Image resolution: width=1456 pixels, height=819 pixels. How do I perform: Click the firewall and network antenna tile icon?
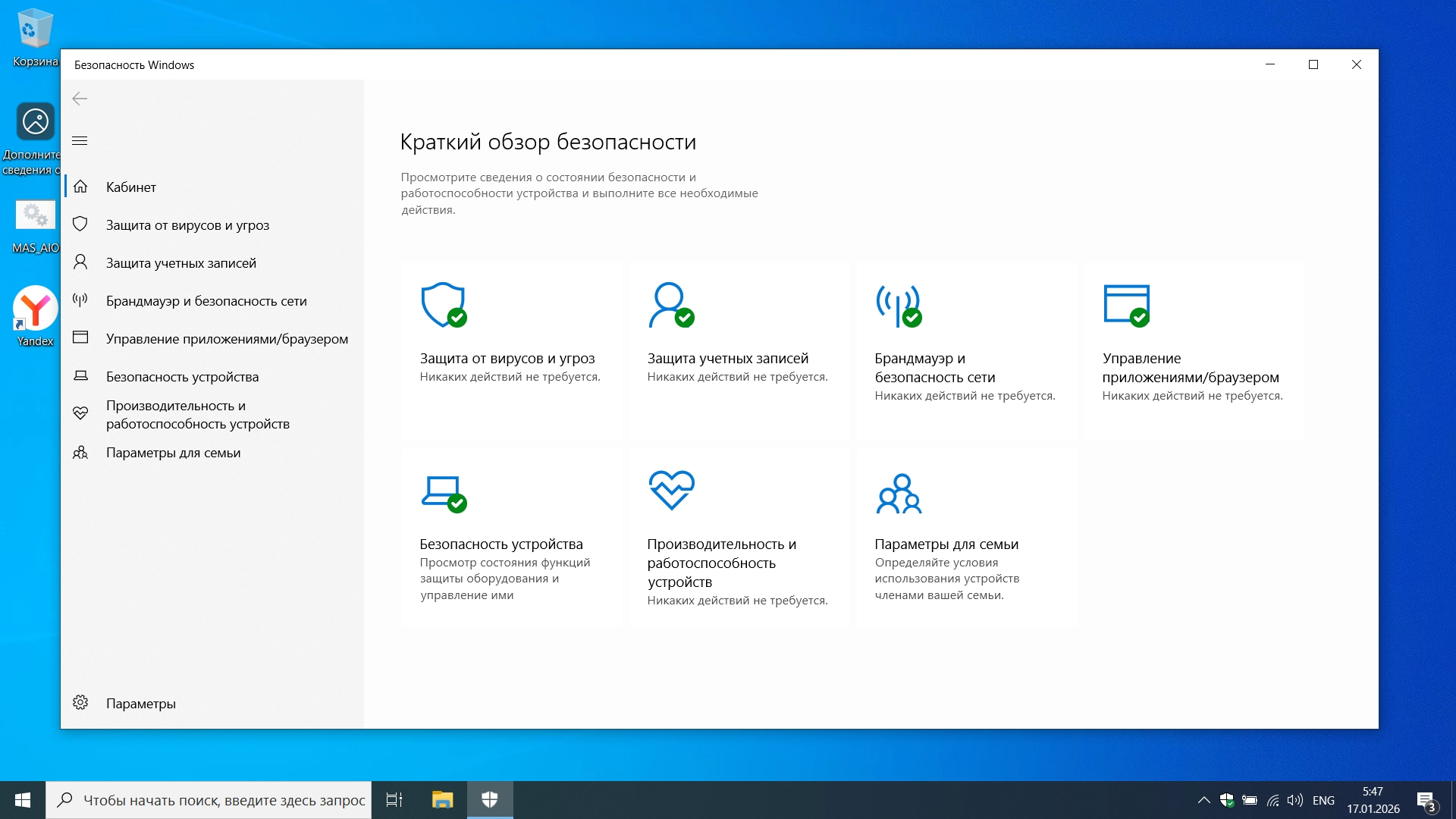tap(899, 305)
